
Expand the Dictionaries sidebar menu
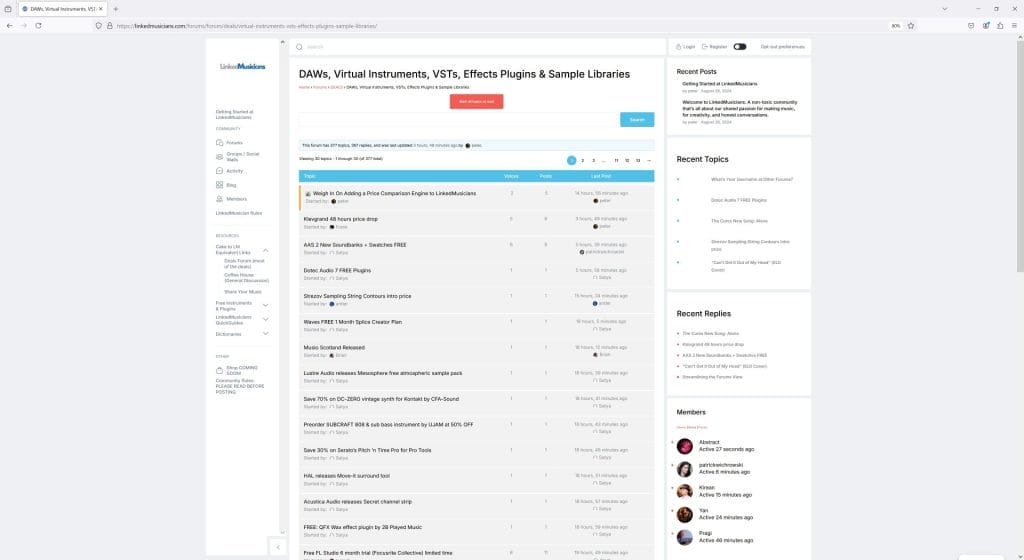(x=265, y=334)
